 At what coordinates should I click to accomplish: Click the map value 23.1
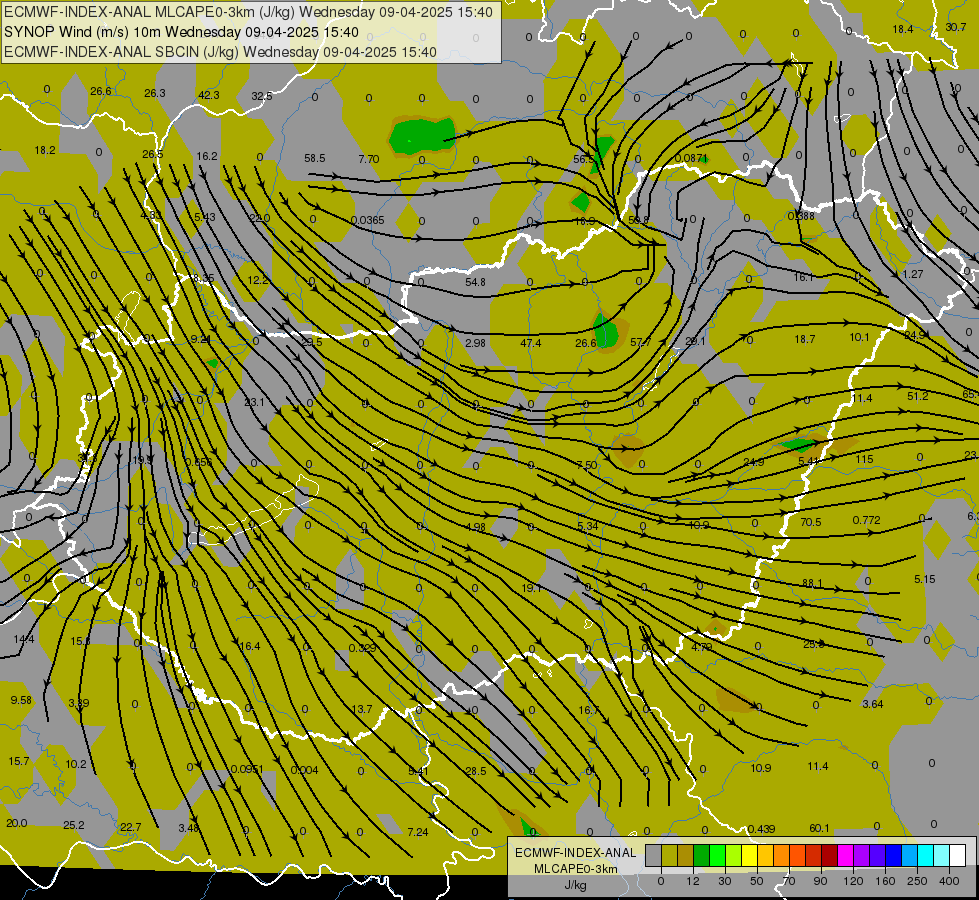coord(254,402)
